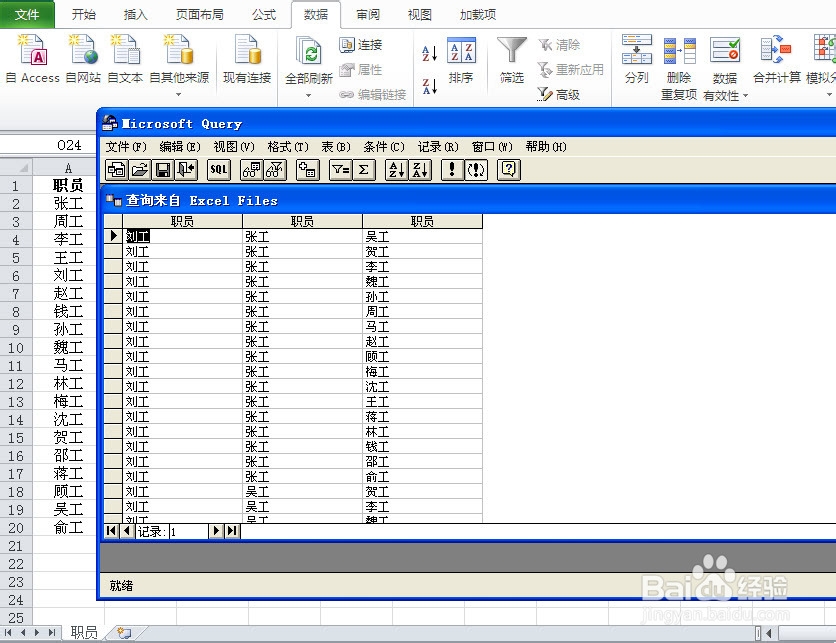This screenshot has width=836, height=643.
Task: Open Microsoft Query Records menu
Action: [438, 147]
